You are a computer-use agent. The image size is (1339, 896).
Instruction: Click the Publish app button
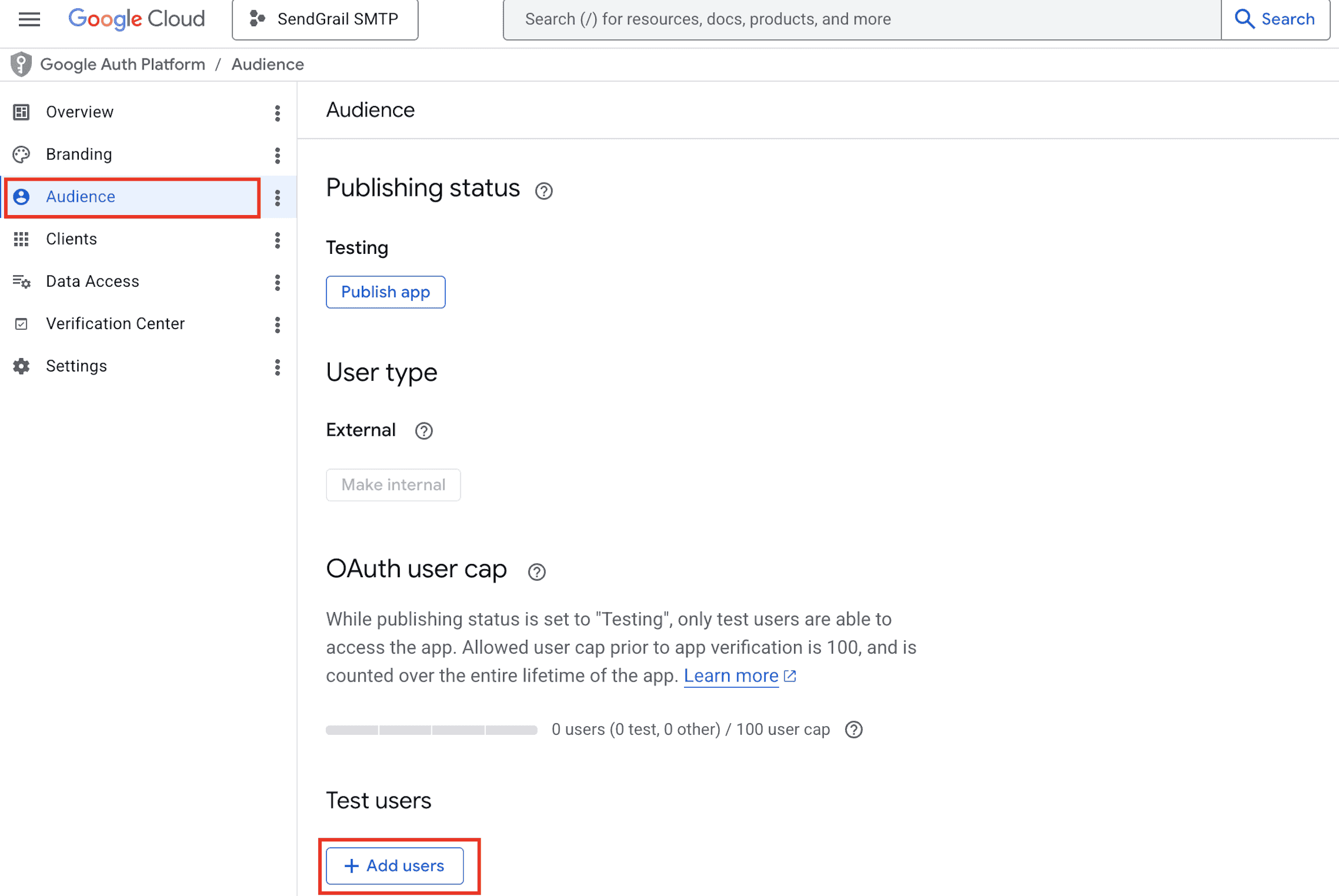pos(385,292)
